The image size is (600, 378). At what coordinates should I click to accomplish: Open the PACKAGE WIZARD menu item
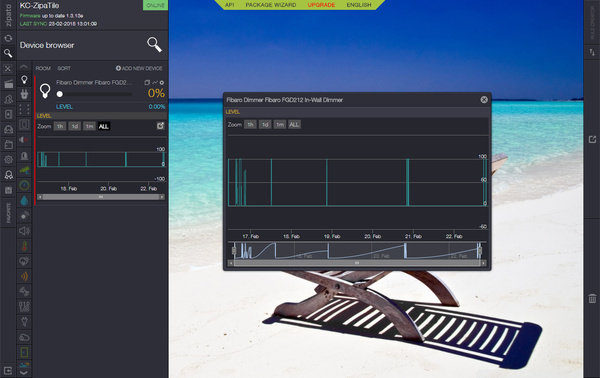[271, 5]
